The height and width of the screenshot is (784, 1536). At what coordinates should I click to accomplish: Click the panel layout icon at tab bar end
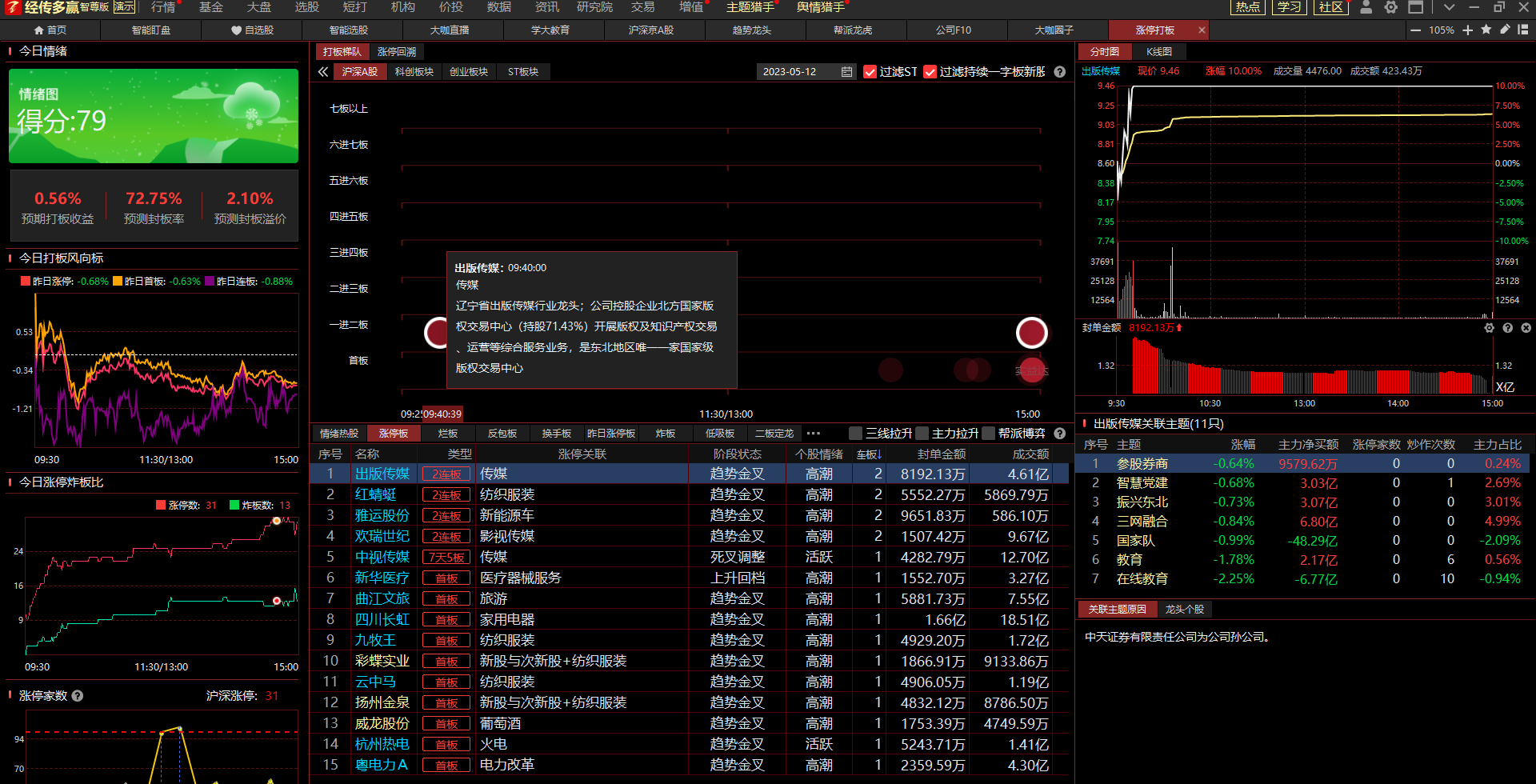click(x=1523, y=30)
